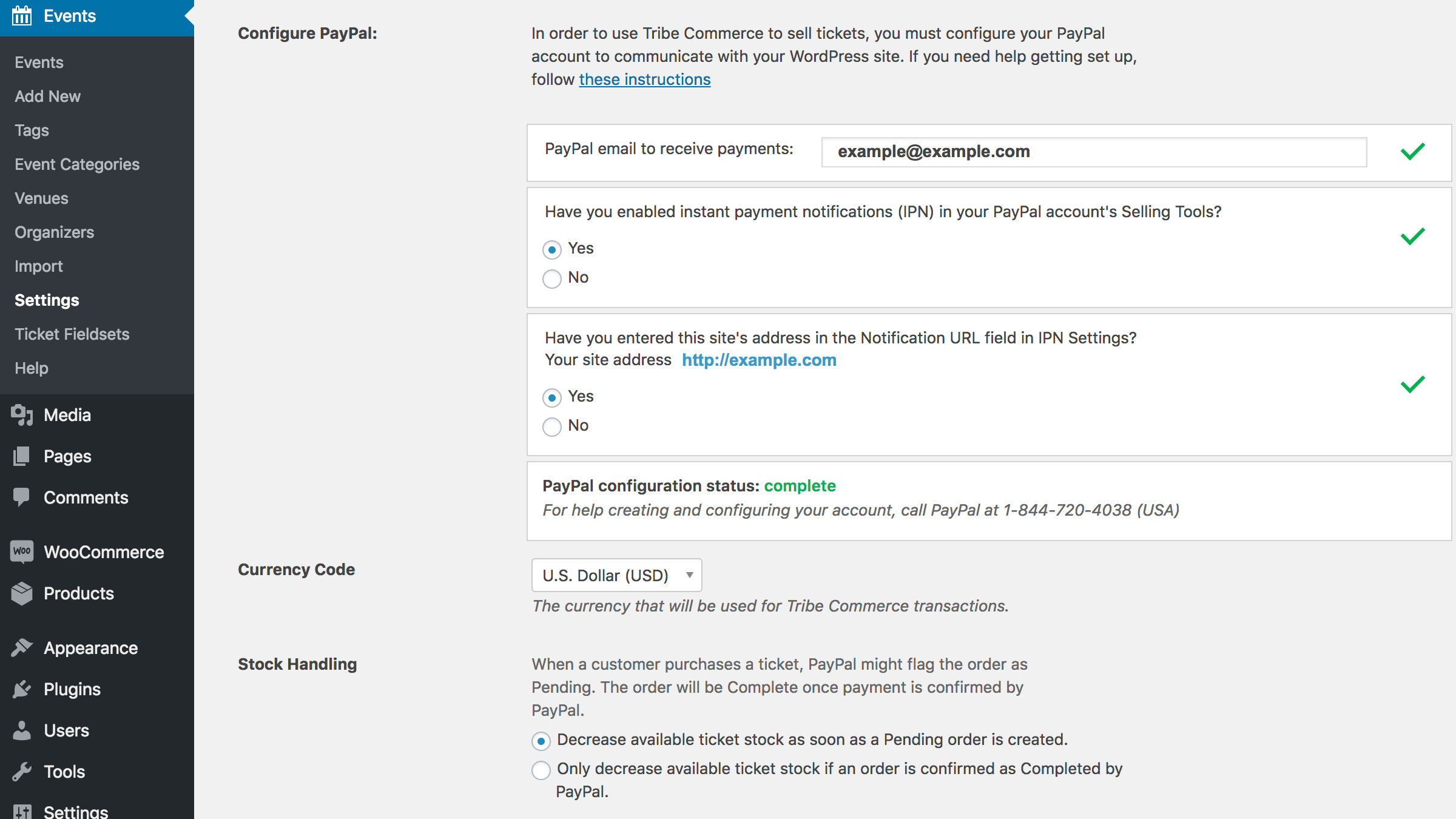Select Yes for IPN enabled question

(551, 250)
